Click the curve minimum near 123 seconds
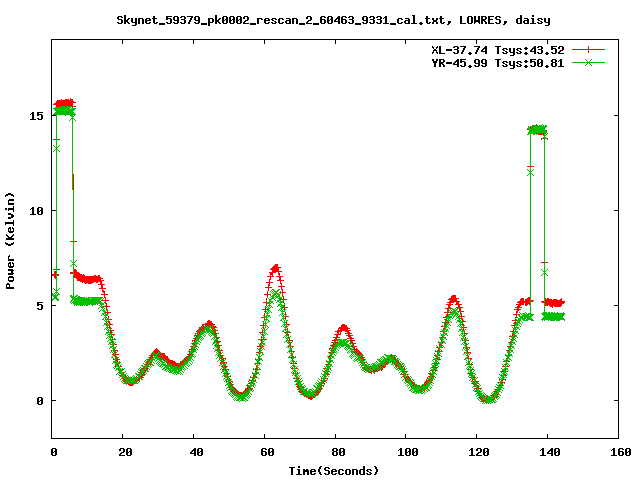This screenshot has width=640, height=480. pyautogui.click(x=488, y=399)
